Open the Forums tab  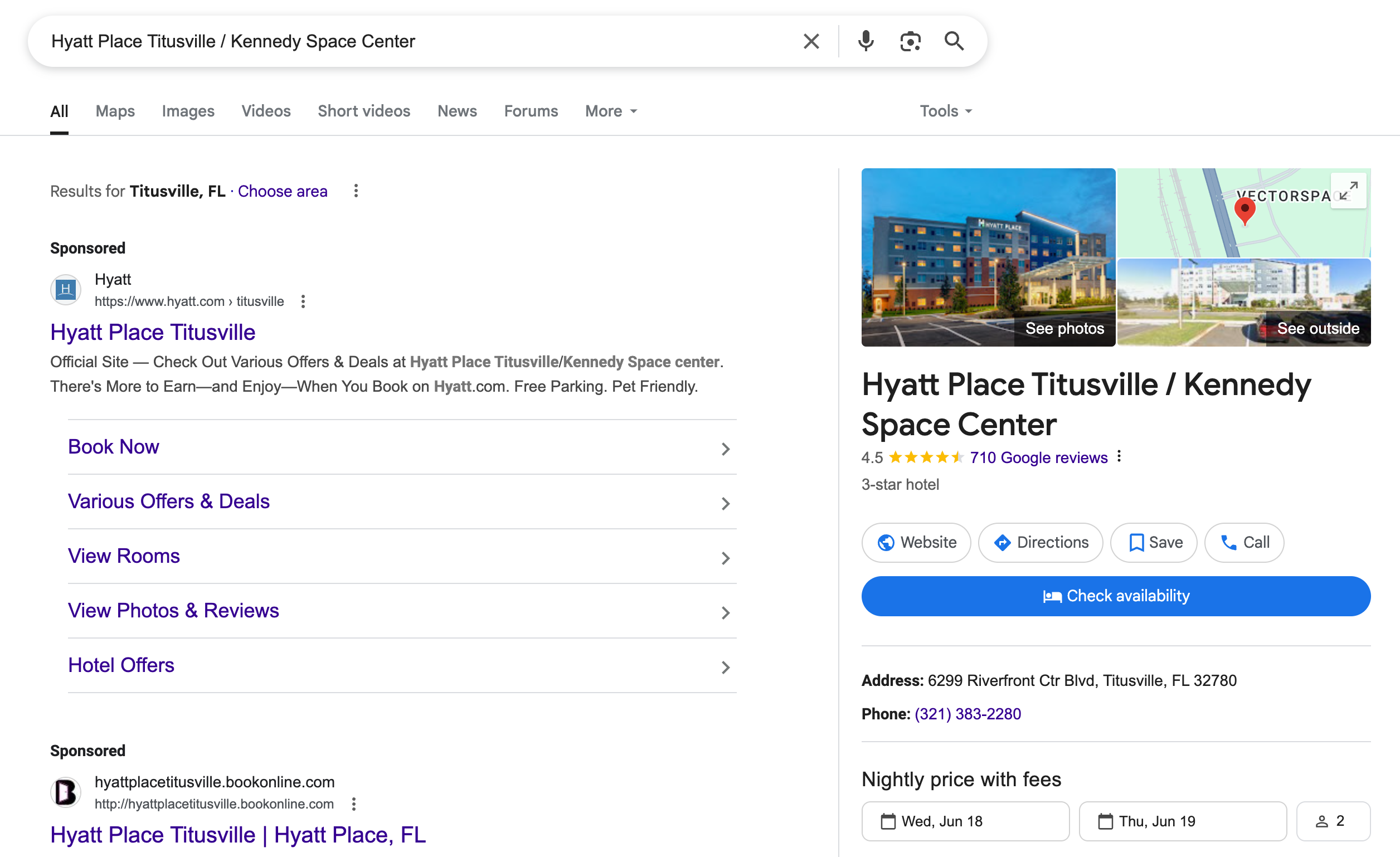(x=531, y=111)
